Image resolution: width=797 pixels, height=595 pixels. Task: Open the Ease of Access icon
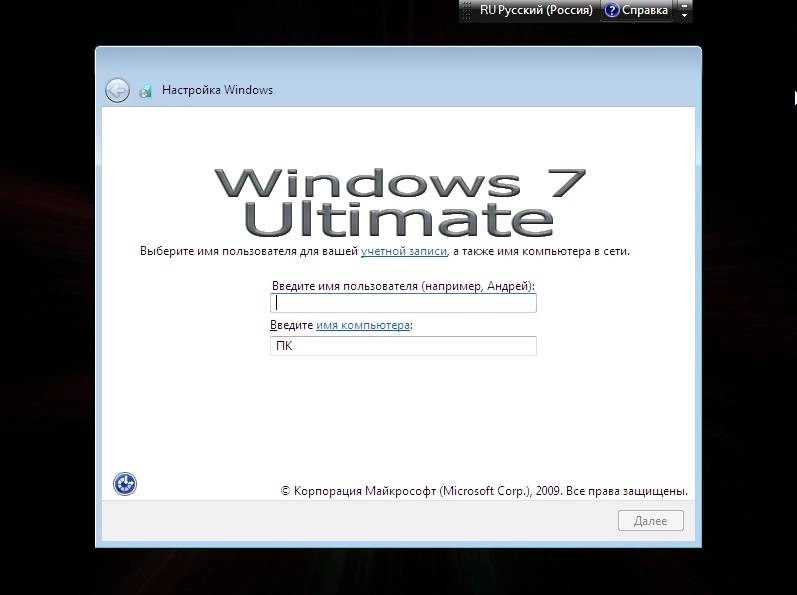pyautogui.click(x=125, y=483)
